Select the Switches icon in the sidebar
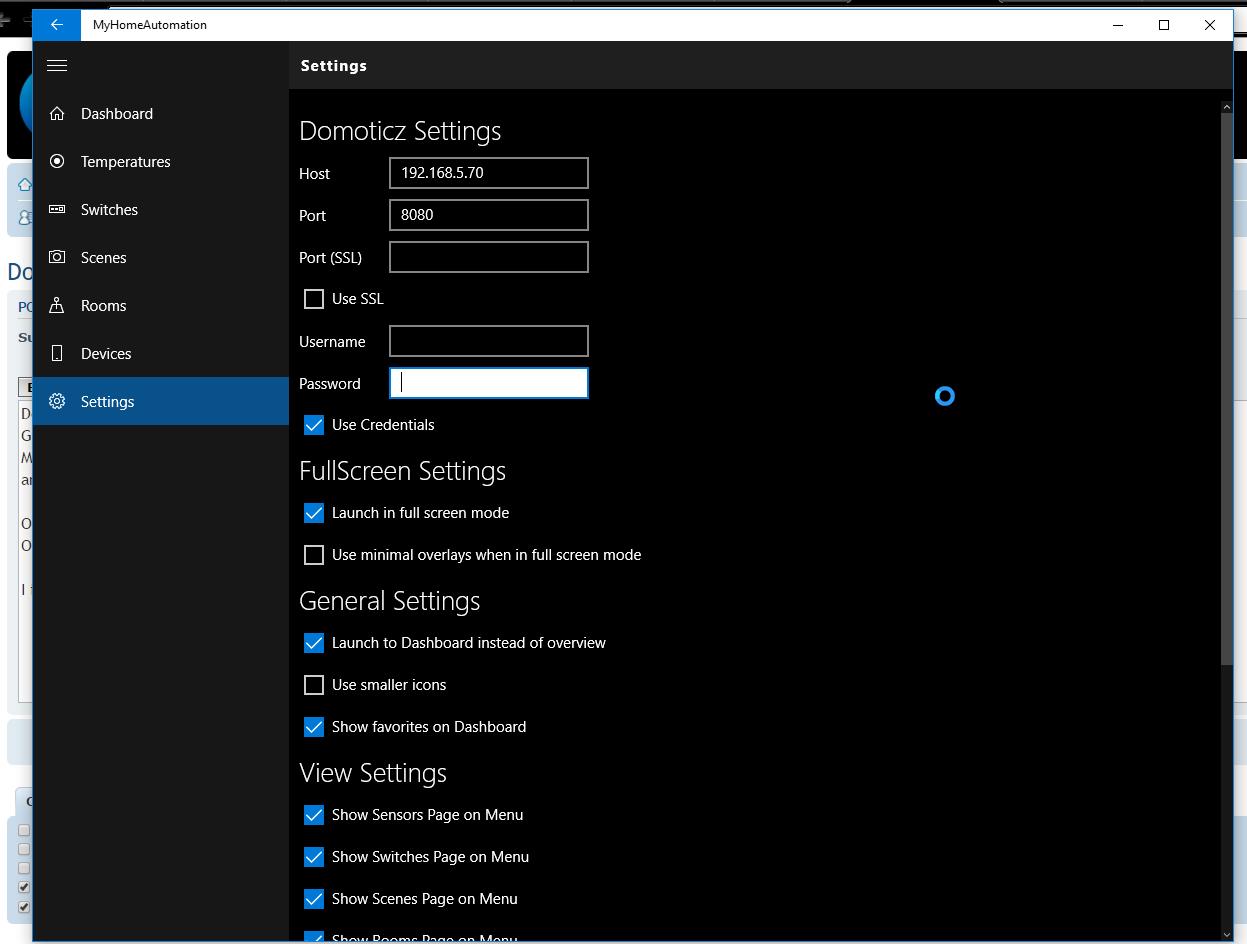This screenshot has height=944, width=1247. [58, 209]
